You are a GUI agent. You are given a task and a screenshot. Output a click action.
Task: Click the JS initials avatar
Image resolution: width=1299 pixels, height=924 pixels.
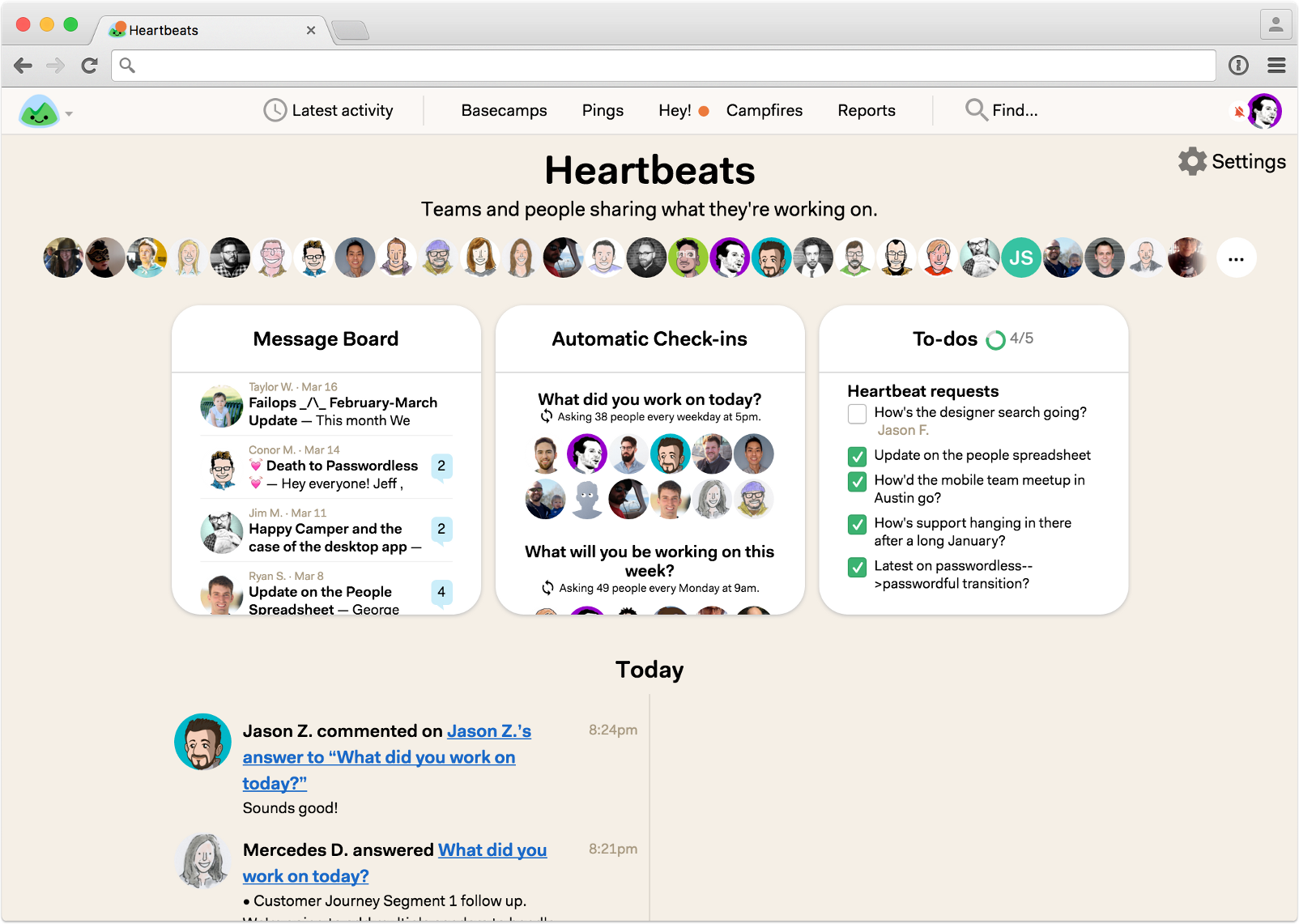(1020, 258)
